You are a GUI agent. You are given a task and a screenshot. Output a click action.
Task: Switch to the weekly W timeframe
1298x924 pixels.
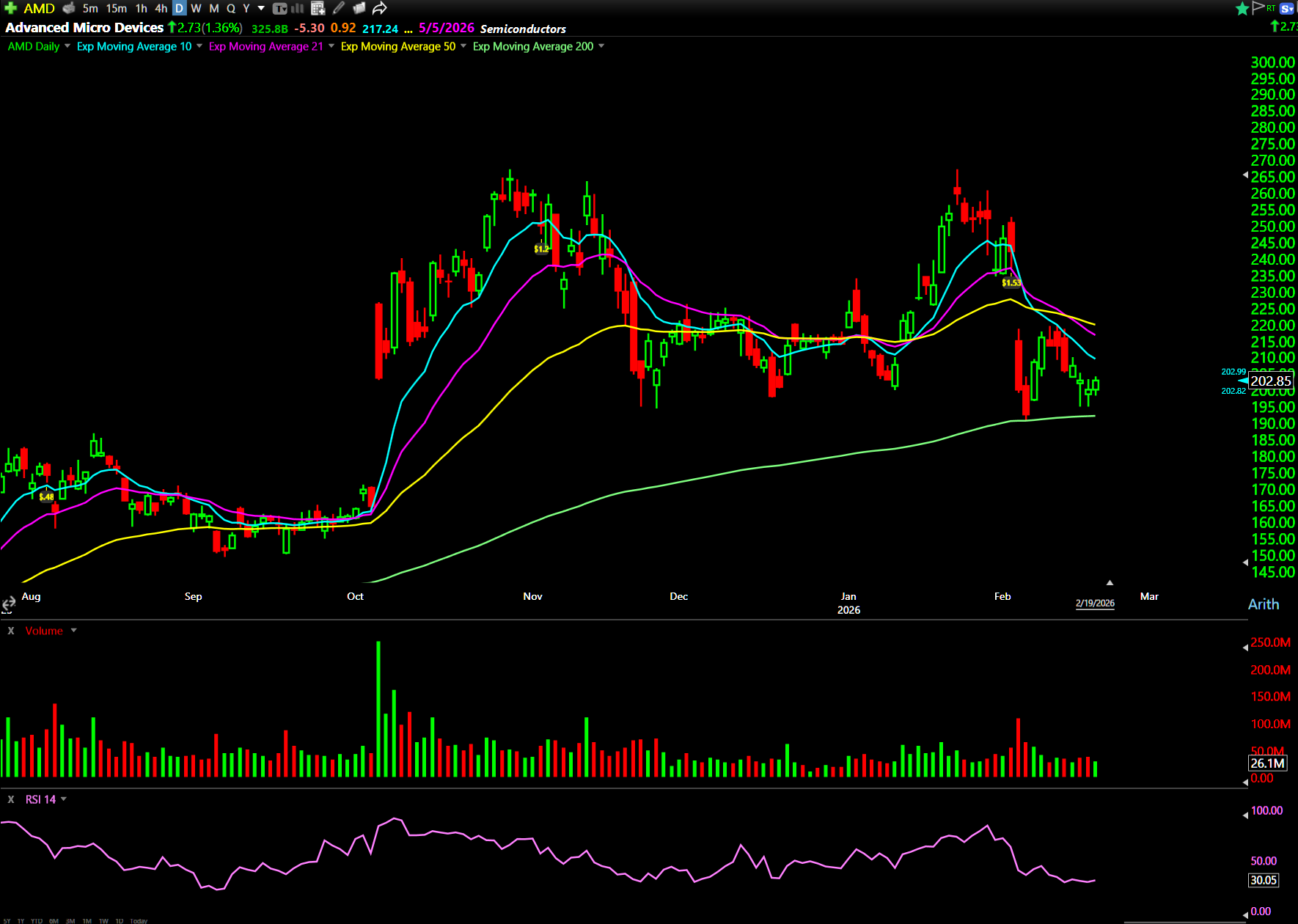pyautogui.click(x=196, y=8)
